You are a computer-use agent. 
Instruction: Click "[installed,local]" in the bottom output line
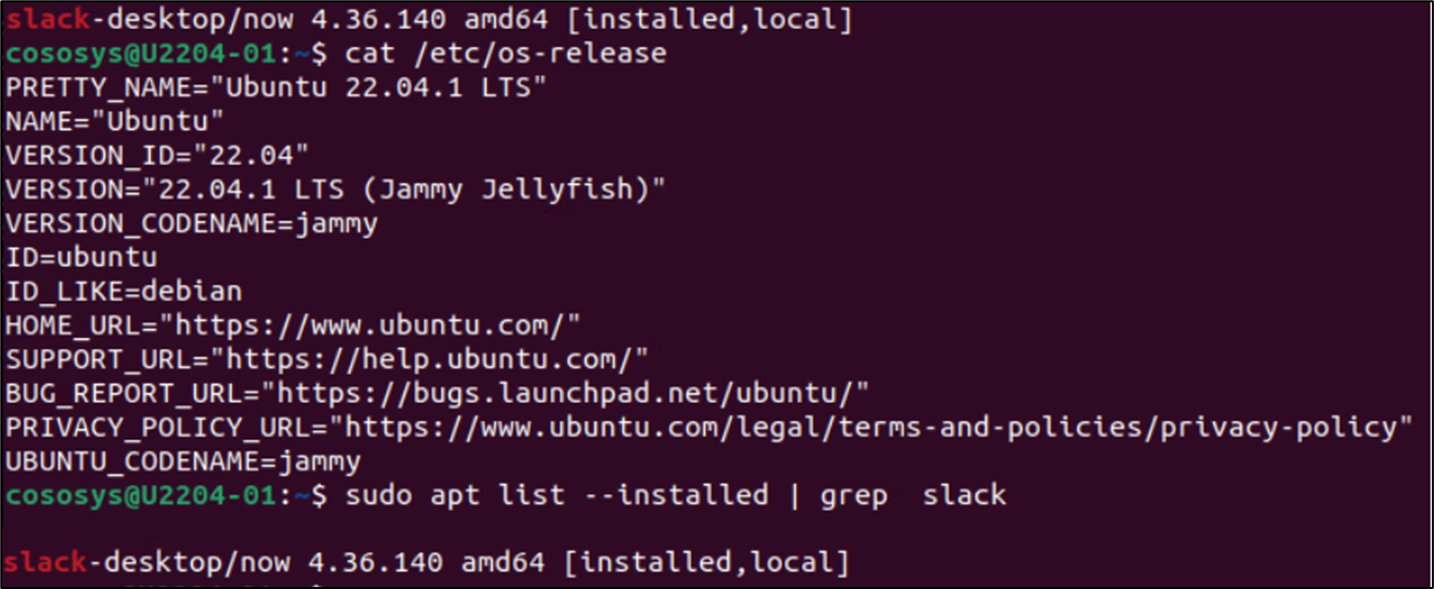[706, 563]
